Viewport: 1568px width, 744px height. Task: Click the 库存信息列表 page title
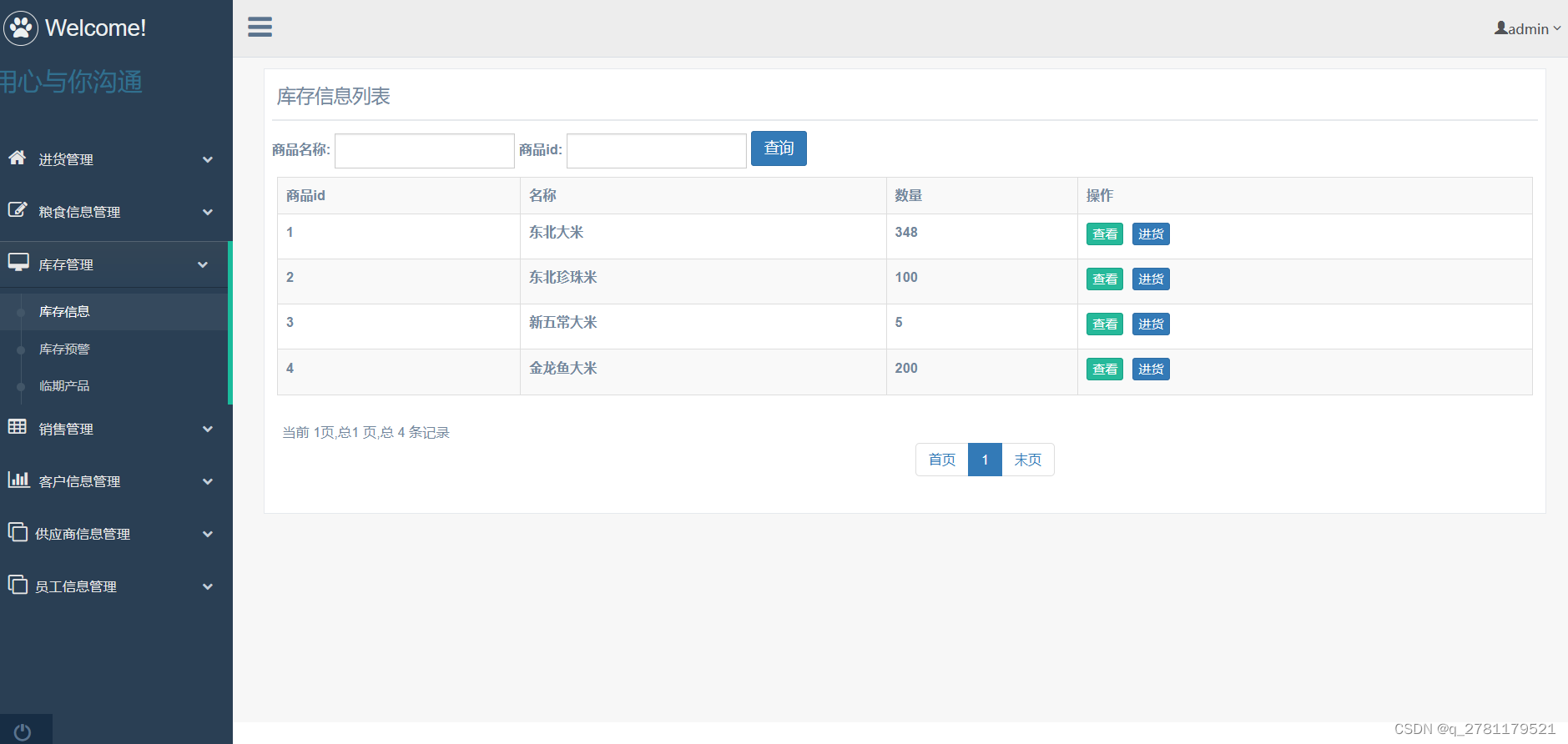click(334, 97)
